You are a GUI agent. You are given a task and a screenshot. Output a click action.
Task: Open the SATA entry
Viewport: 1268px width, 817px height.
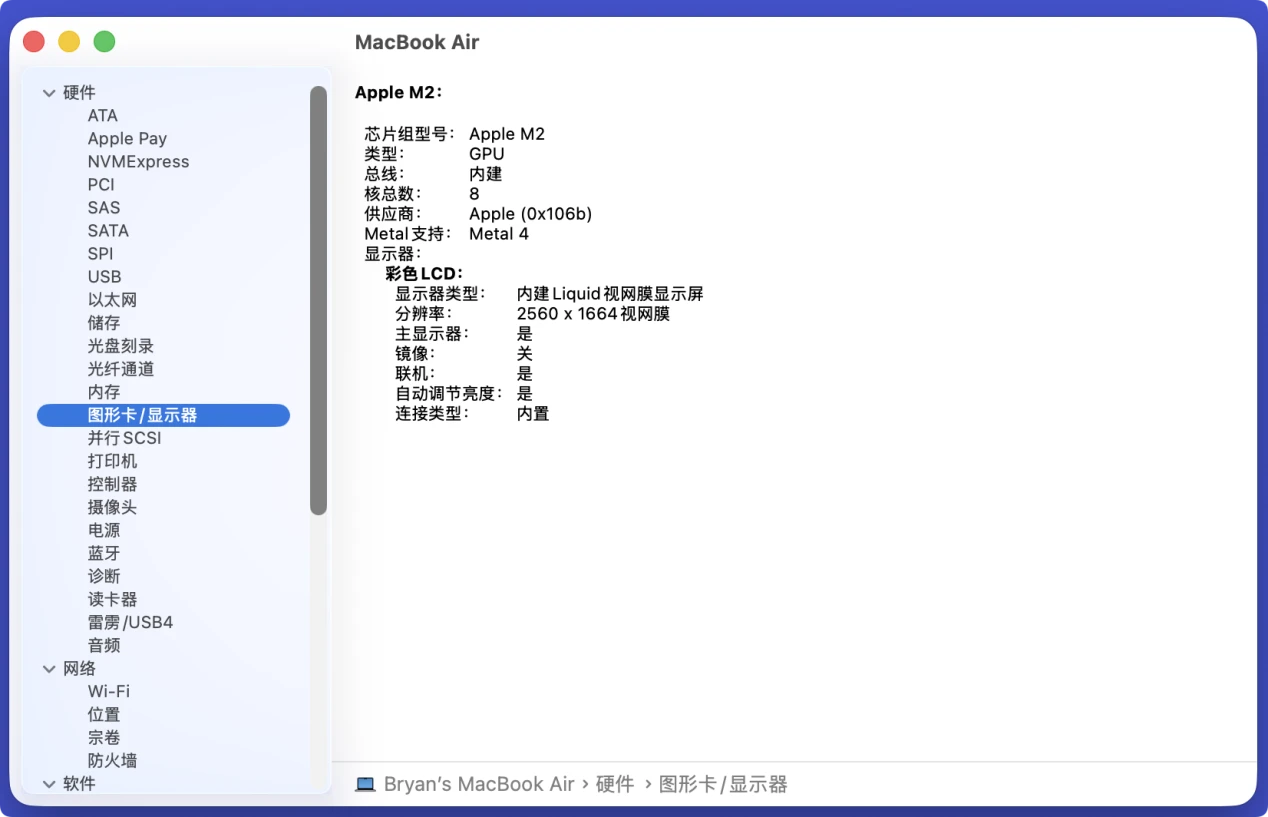click(108, 231)
